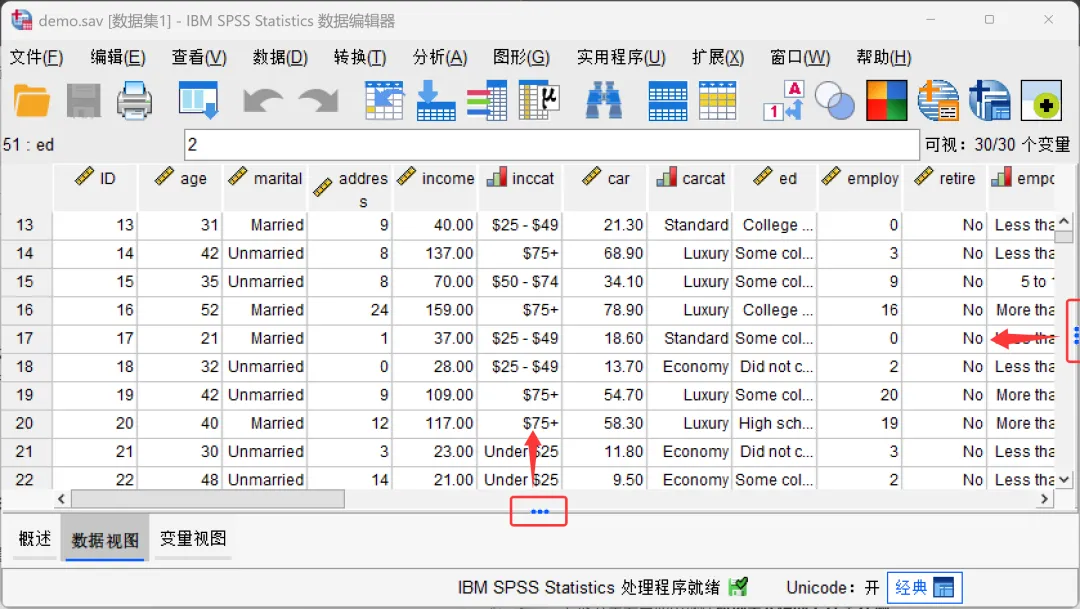Open the 帮助(H) menu
This screenshot has width=1080, height=609.
tap(884, 57)
